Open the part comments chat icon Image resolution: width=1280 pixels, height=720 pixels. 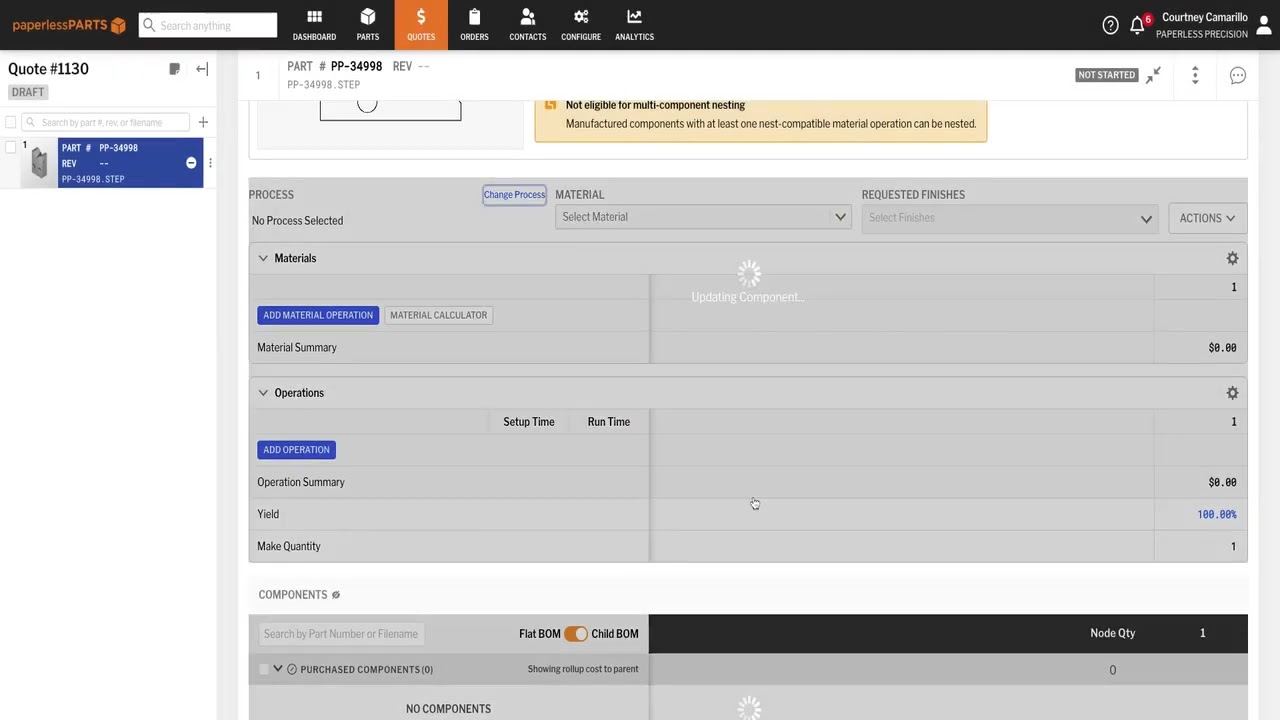pyautogui.click(x=1237, y=76)
